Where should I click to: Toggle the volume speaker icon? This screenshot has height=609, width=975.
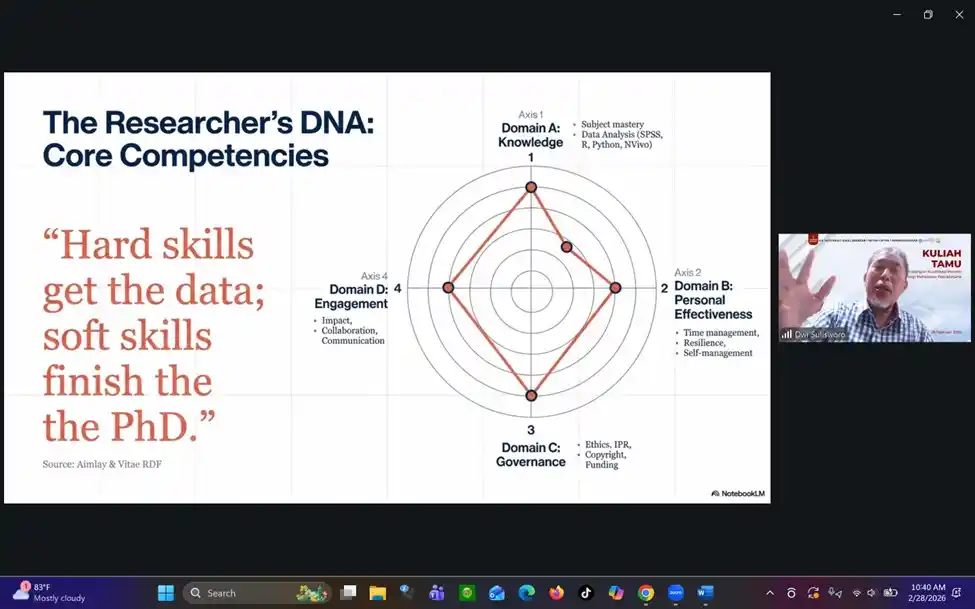click(872, 592)
